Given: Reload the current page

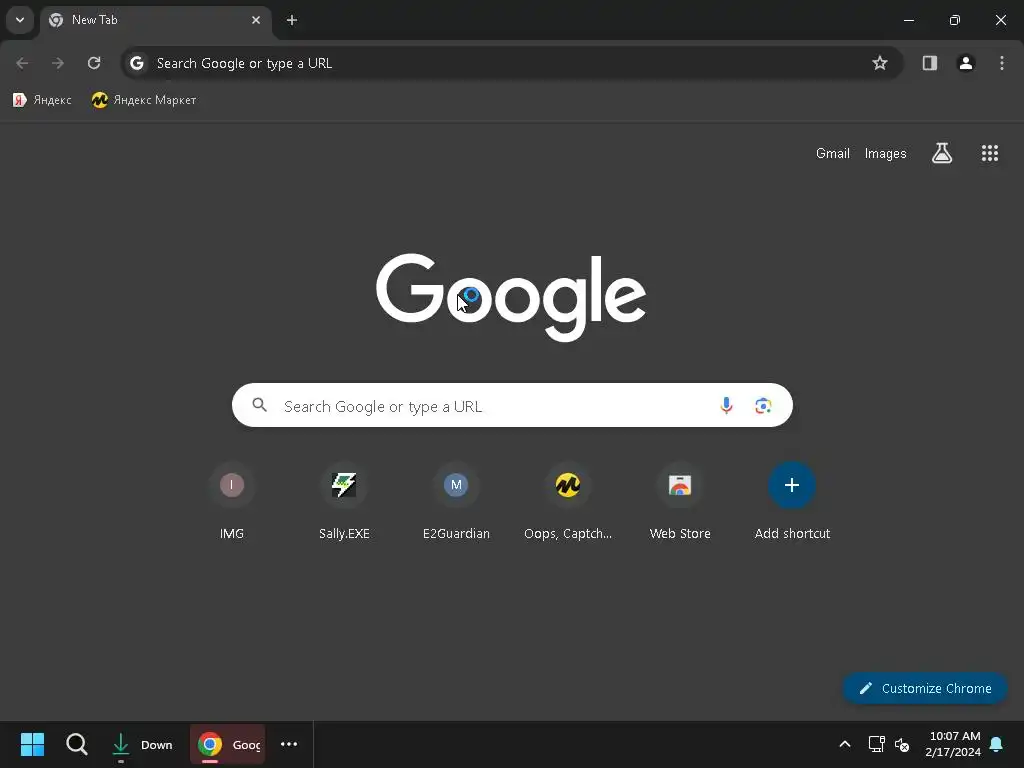Looking at the screenshot, I should click(x=94, y=63).
